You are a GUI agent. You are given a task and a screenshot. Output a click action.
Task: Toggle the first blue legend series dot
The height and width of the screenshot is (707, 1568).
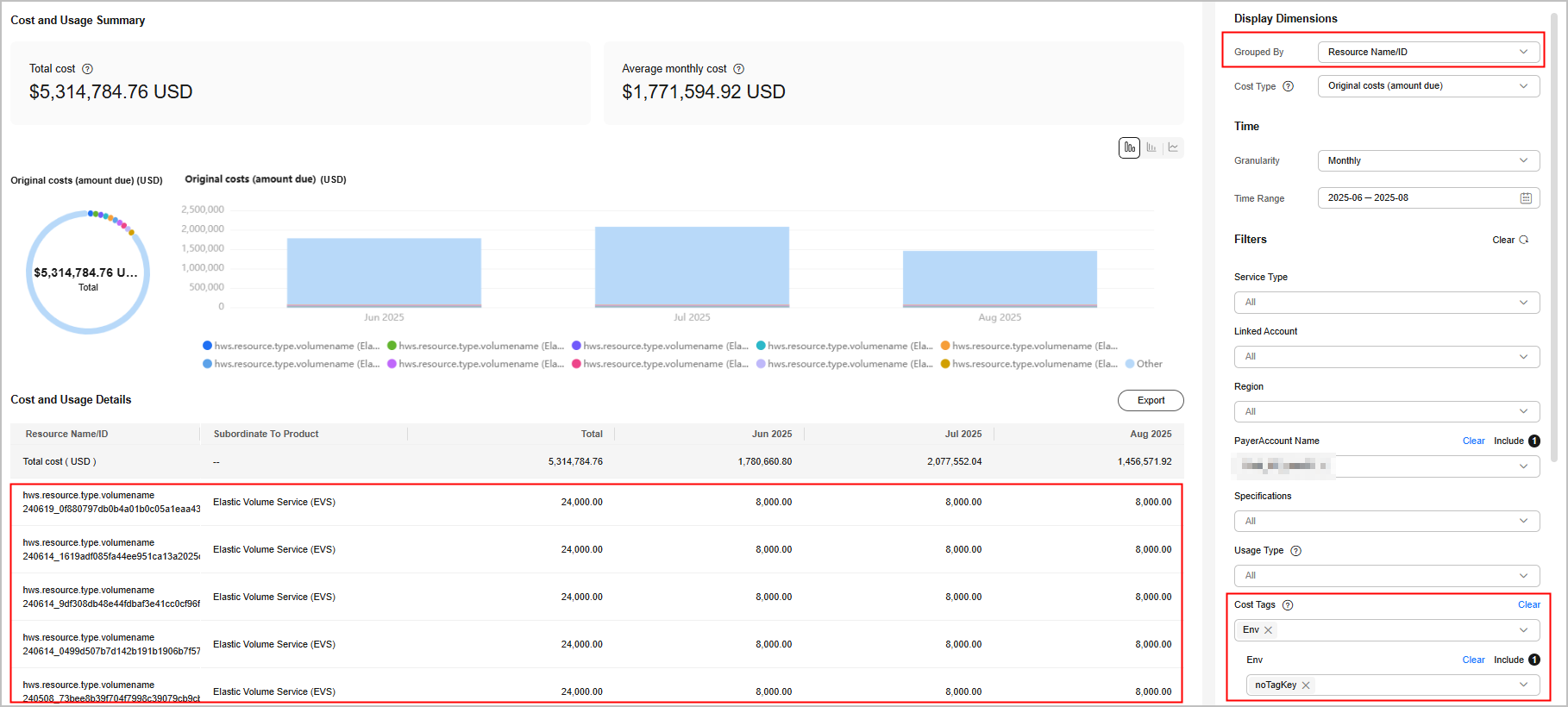coord(207,346)
